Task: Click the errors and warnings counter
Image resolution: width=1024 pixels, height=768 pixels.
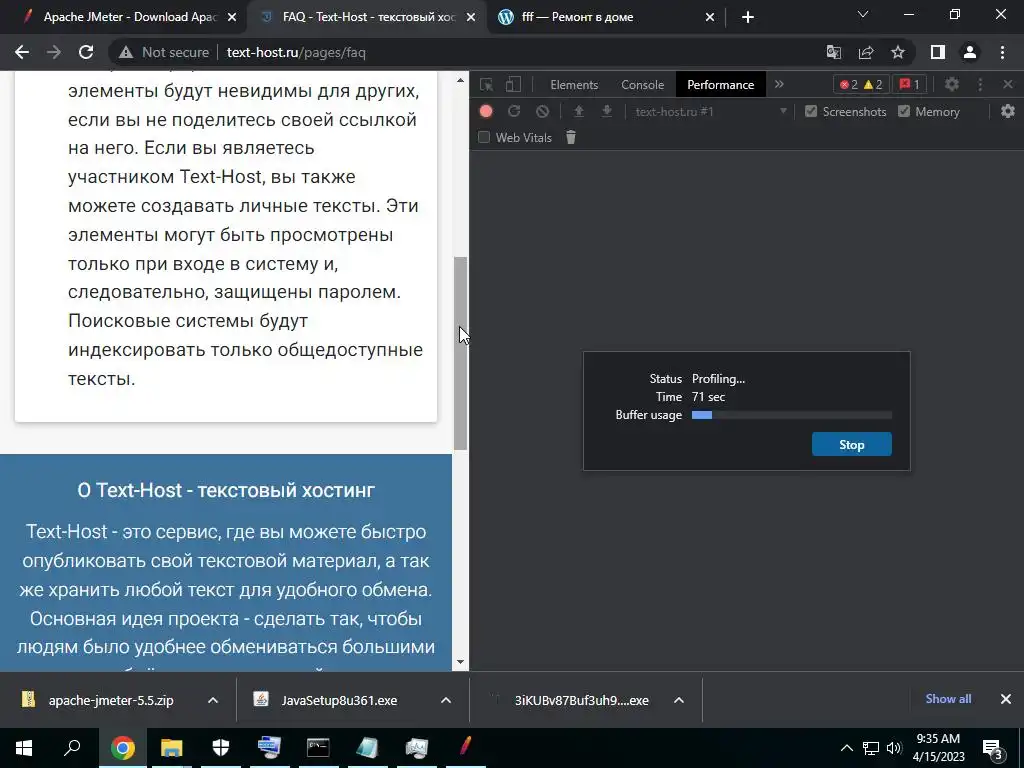Action: [x=861, y=84]
